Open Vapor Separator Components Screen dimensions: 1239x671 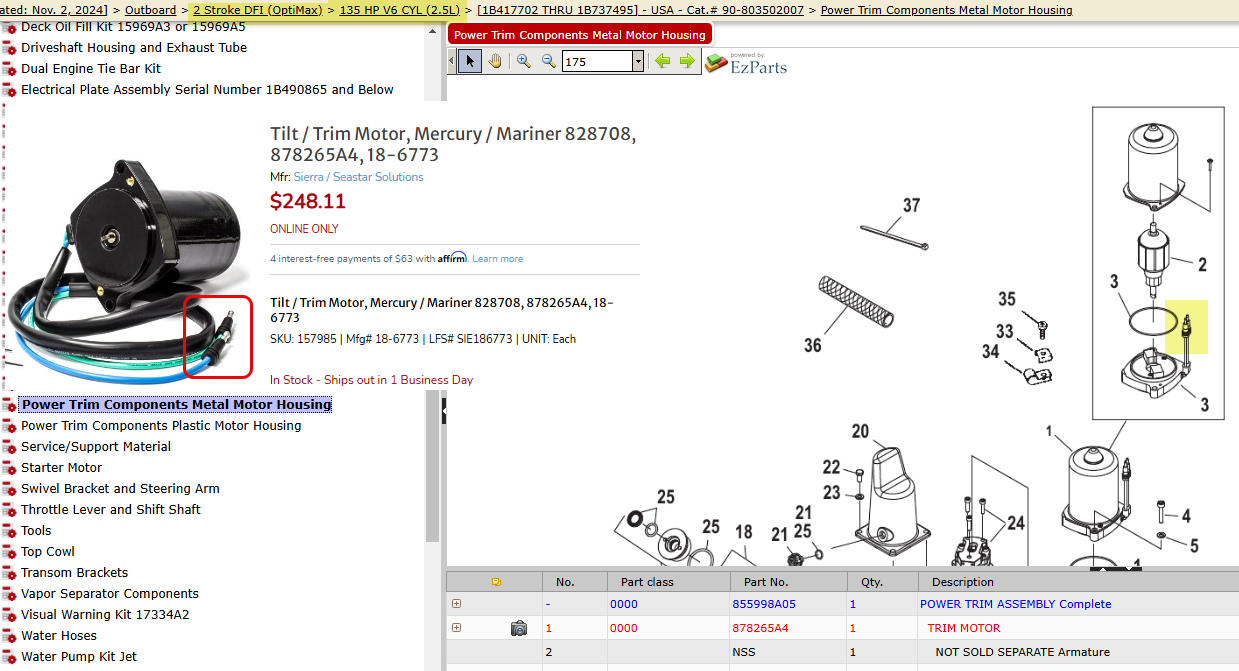click(110, 594)
